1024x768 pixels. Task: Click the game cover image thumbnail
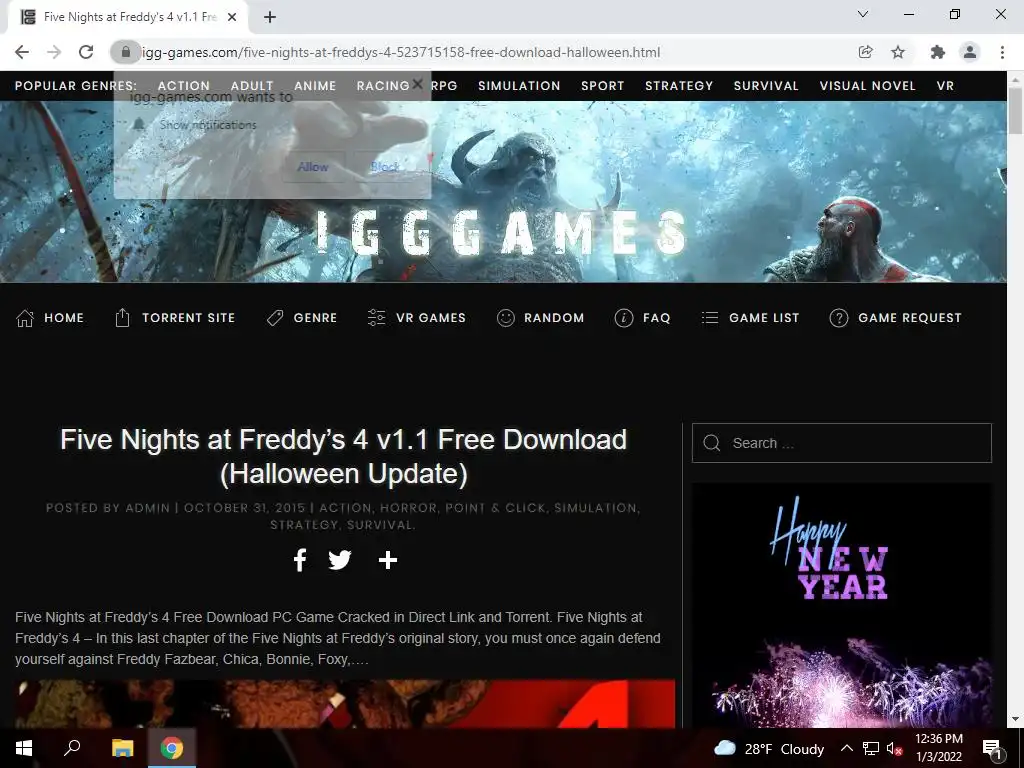(345, 704)
